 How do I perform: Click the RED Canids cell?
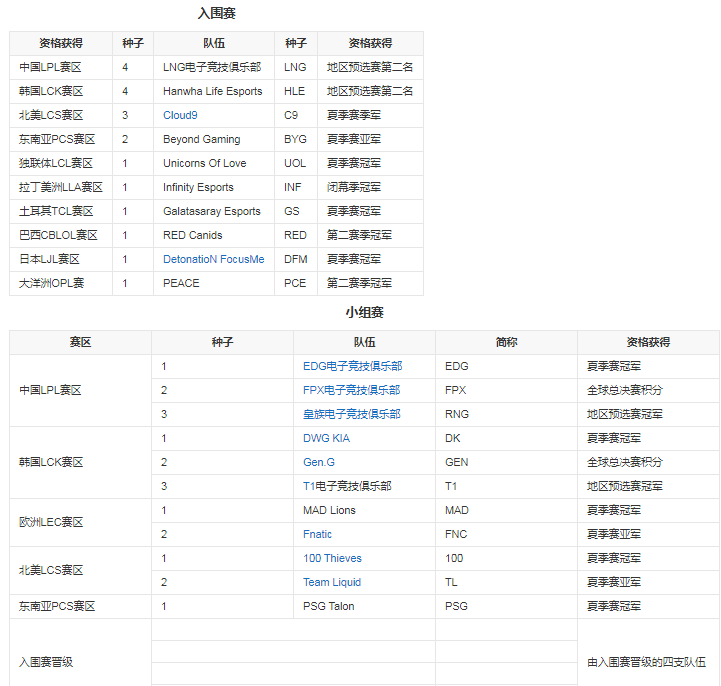point(214,235)
